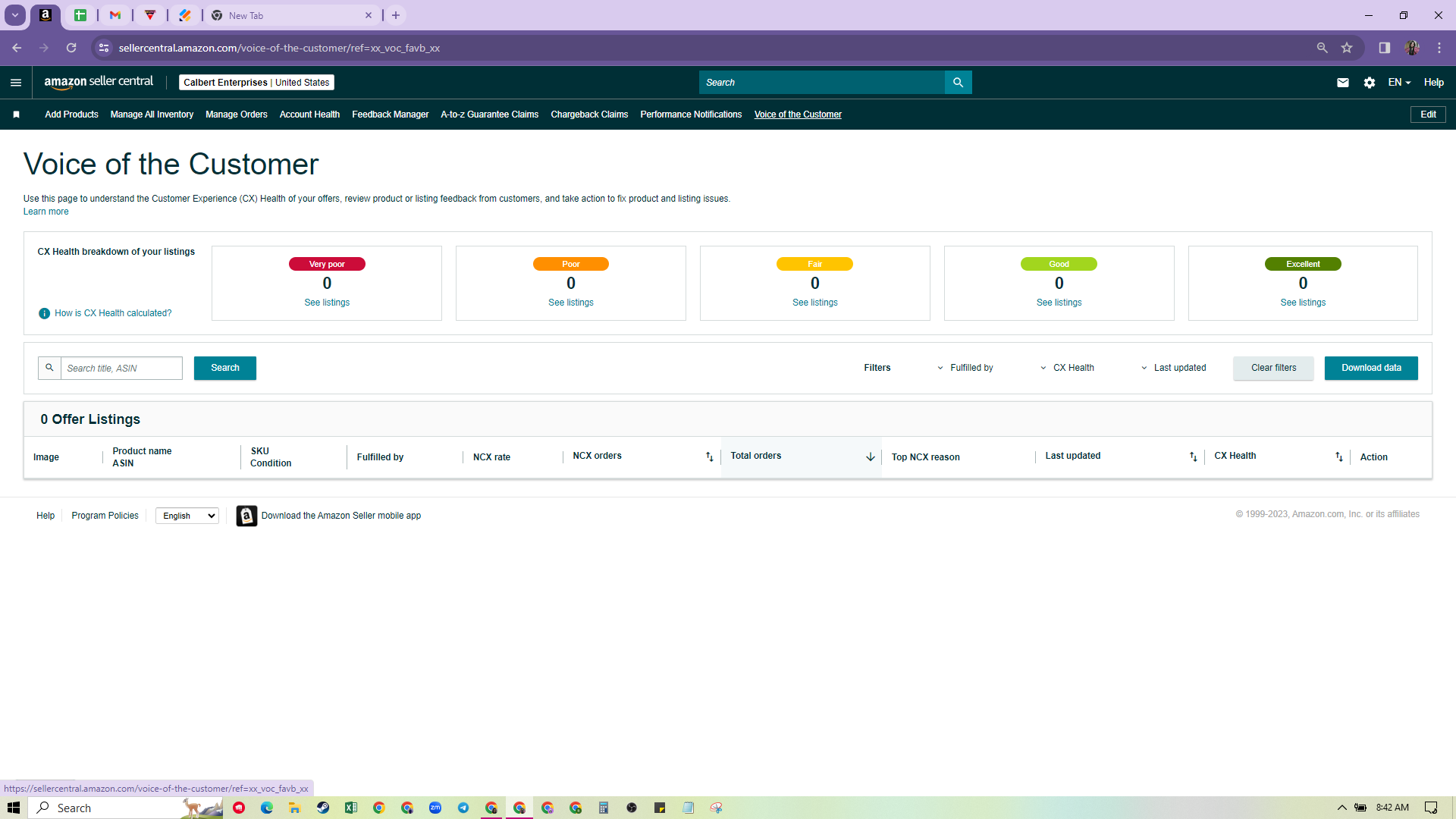Click the bookmark flag icon in favorites bar
Screen dimensions: 1456x819
16,115
